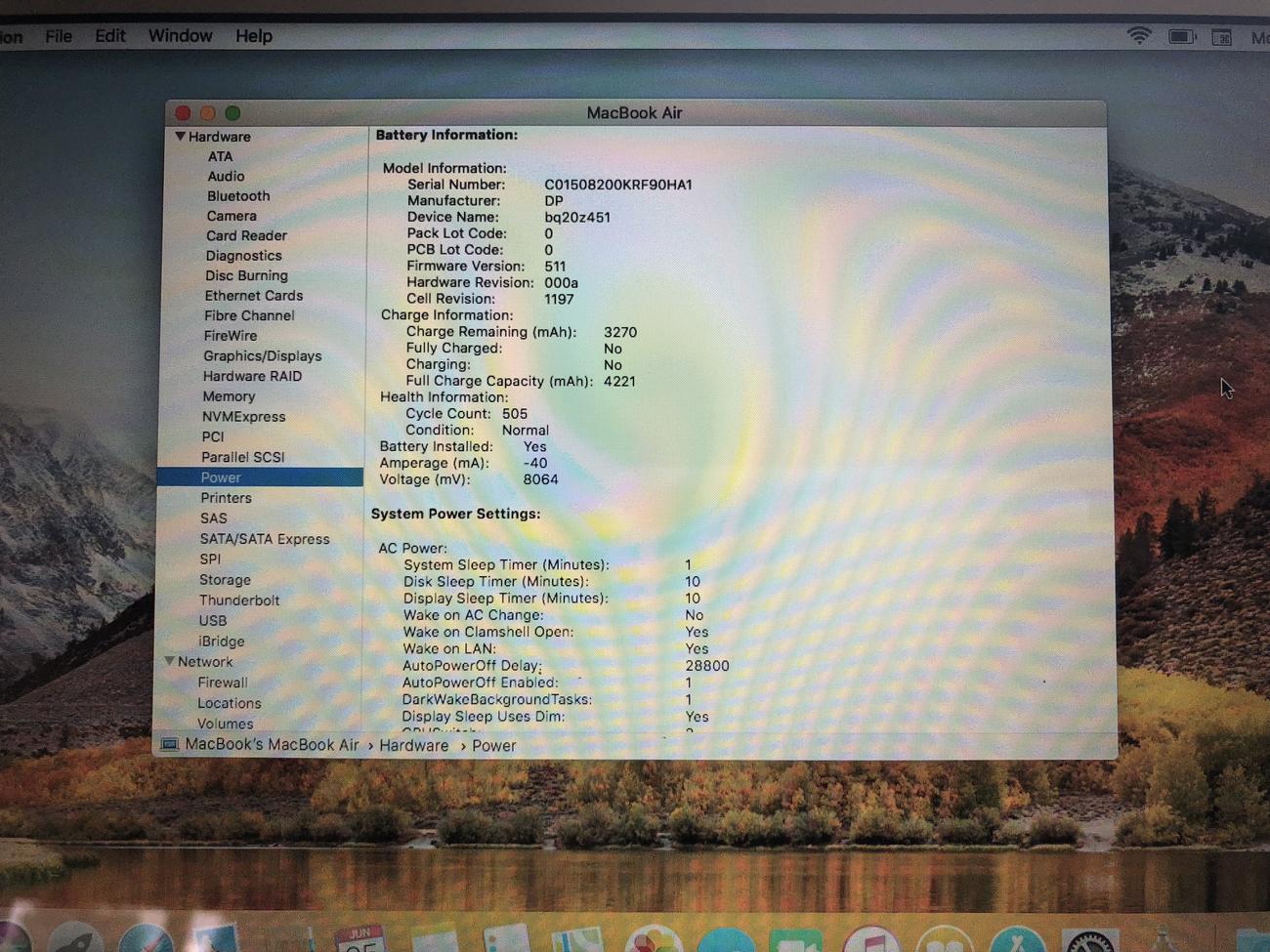Open the Help menu
The image size is (1270, 952).
tap(254, 36)
